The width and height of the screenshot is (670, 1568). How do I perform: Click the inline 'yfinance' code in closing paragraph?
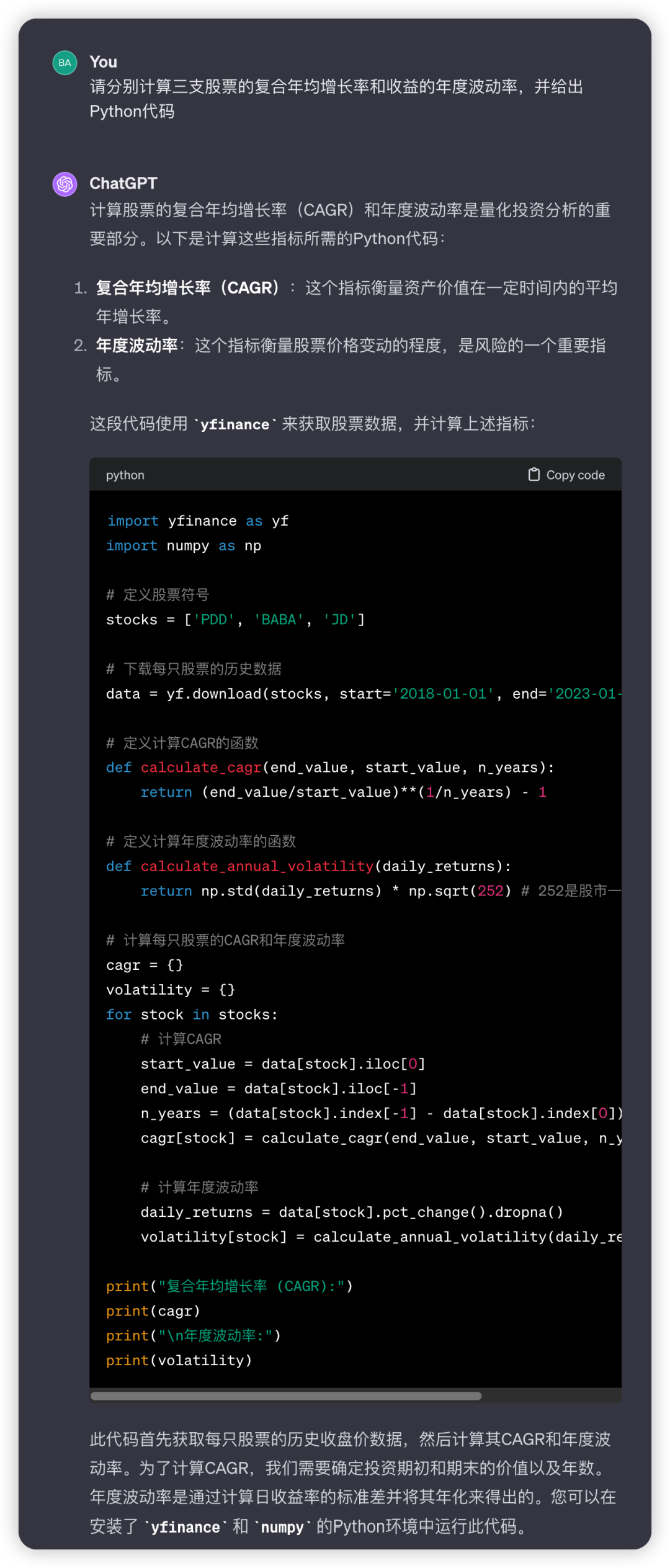(185, 1527)
